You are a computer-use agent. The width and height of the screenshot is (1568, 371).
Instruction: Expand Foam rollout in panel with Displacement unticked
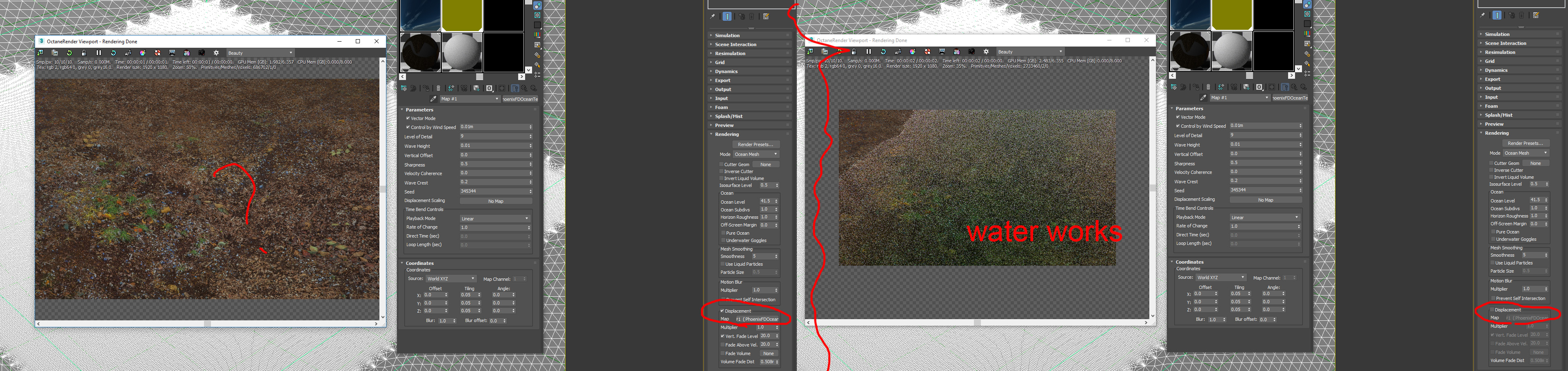pos(1519,106)
